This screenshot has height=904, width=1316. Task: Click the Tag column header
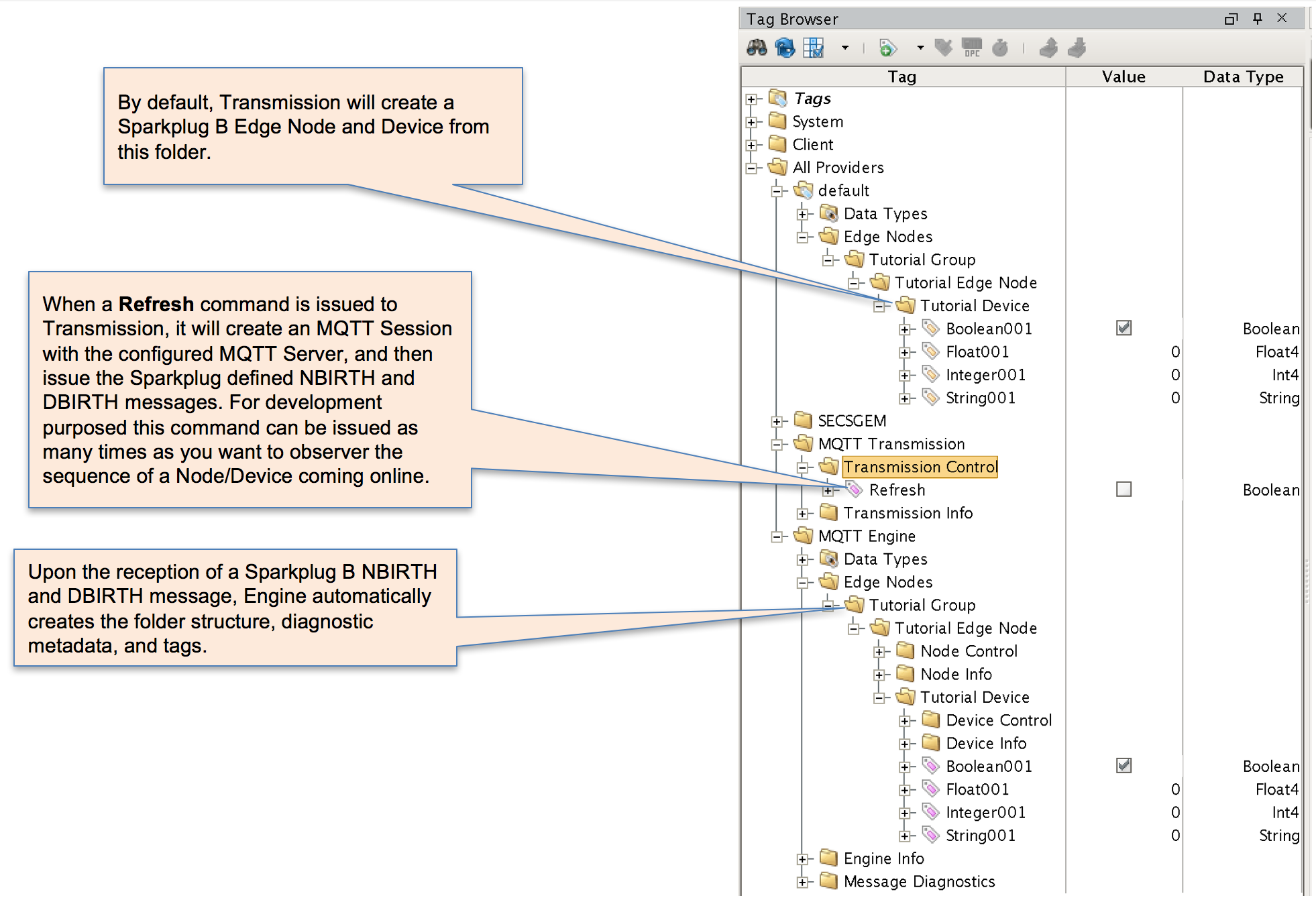[x=903, y=76]
